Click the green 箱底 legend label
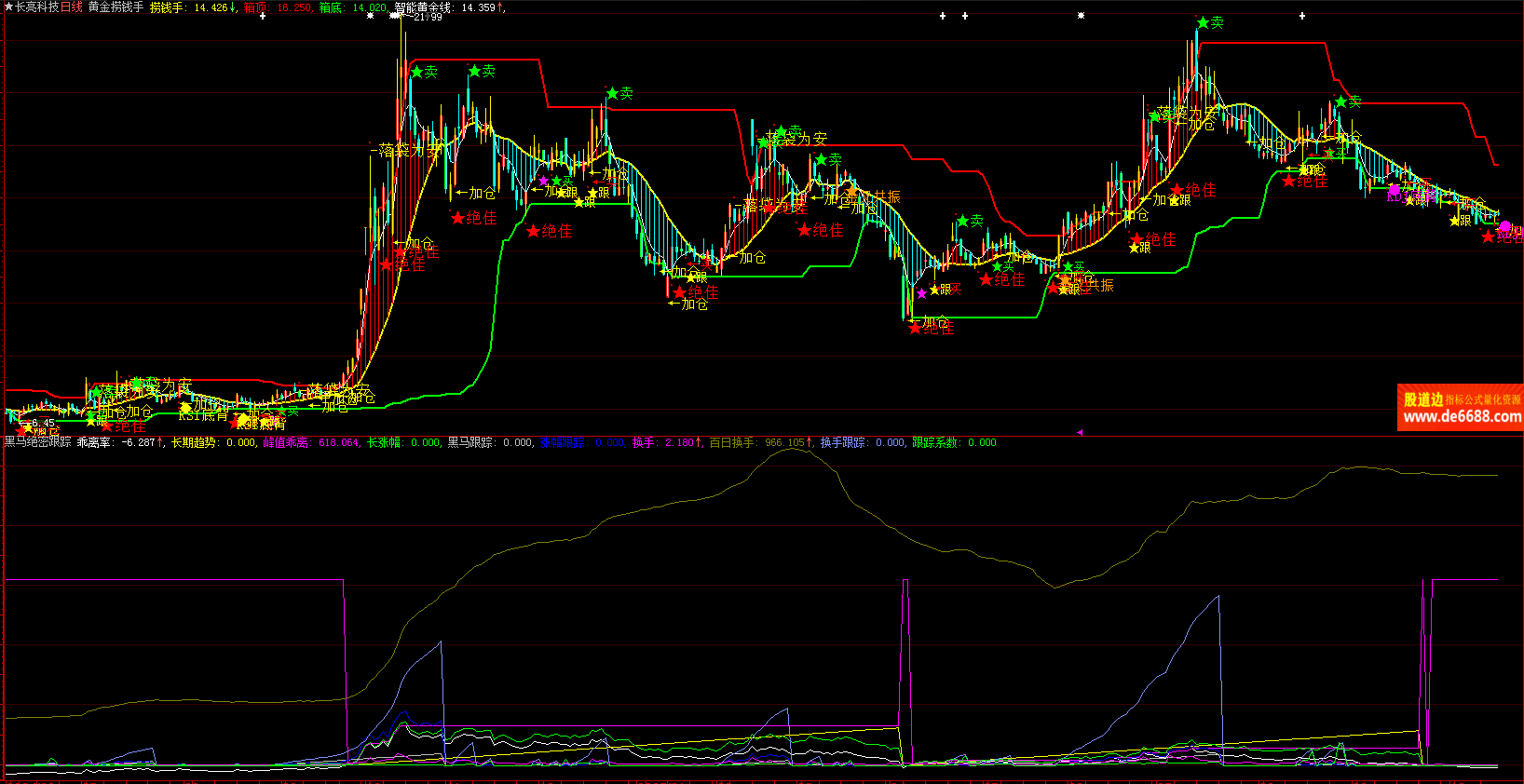The height and width of the screenshot is (784, 1524). point(330,7)
